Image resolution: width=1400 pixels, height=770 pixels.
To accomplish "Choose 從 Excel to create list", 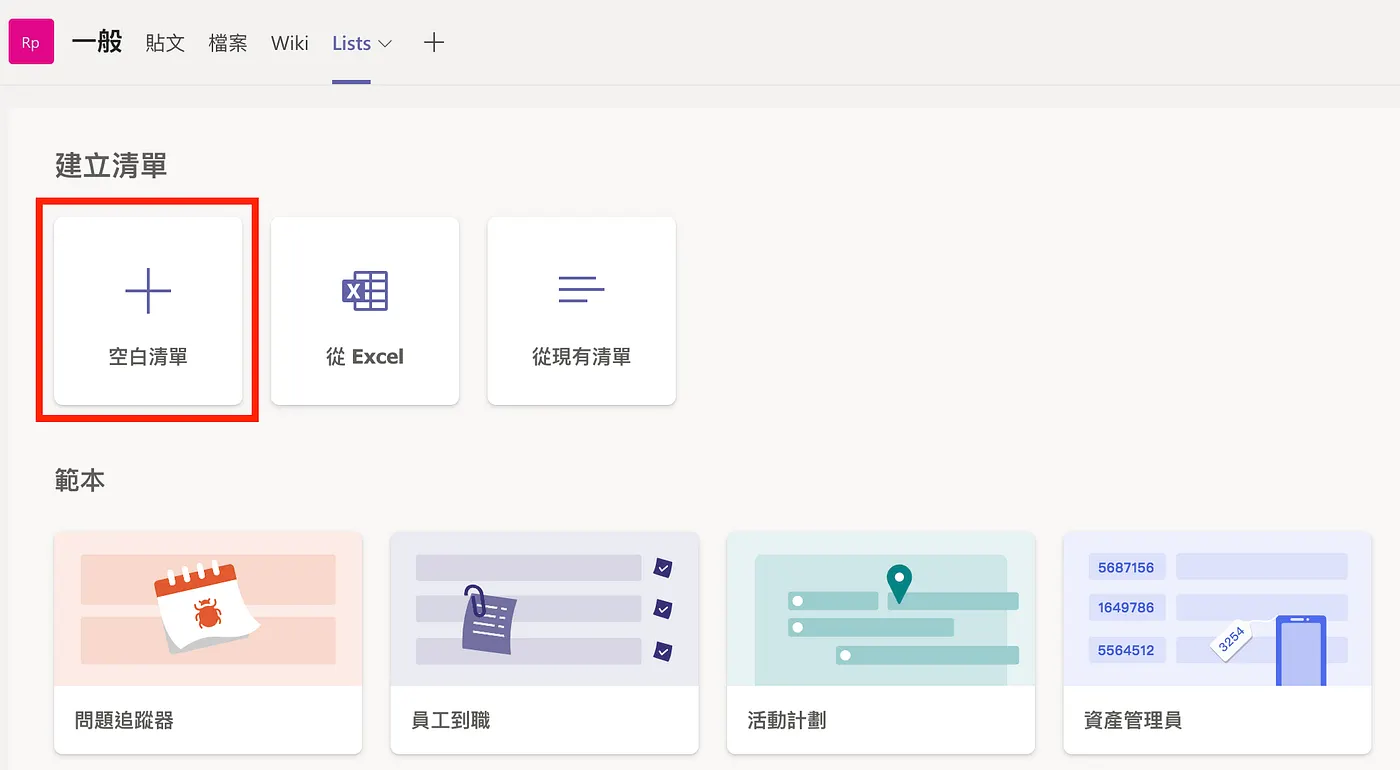I will pos(365,357).
